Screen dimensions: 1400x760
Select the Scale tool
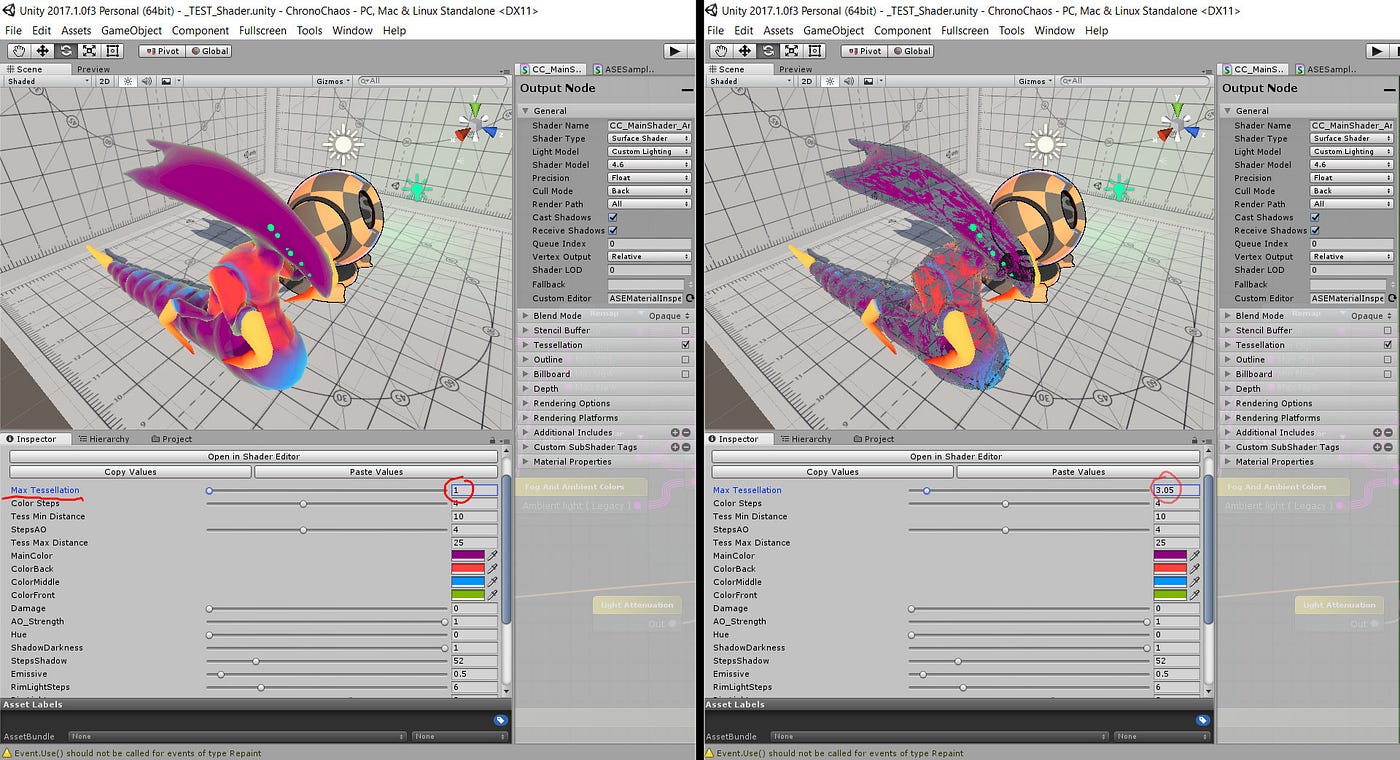pos(89,50)
